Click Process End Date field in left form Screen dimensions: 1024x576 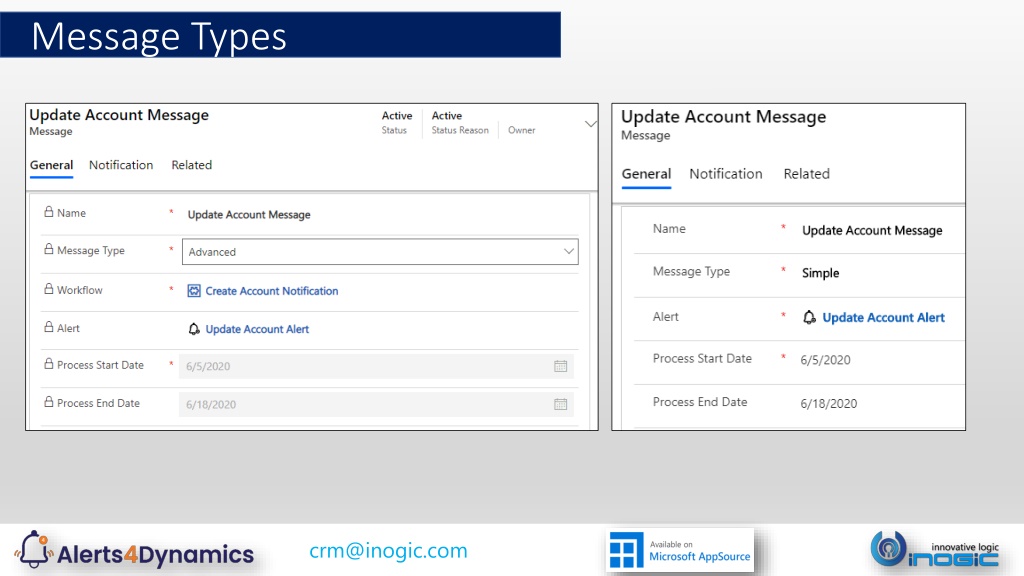pyautogui.click(x=377, y=404)
